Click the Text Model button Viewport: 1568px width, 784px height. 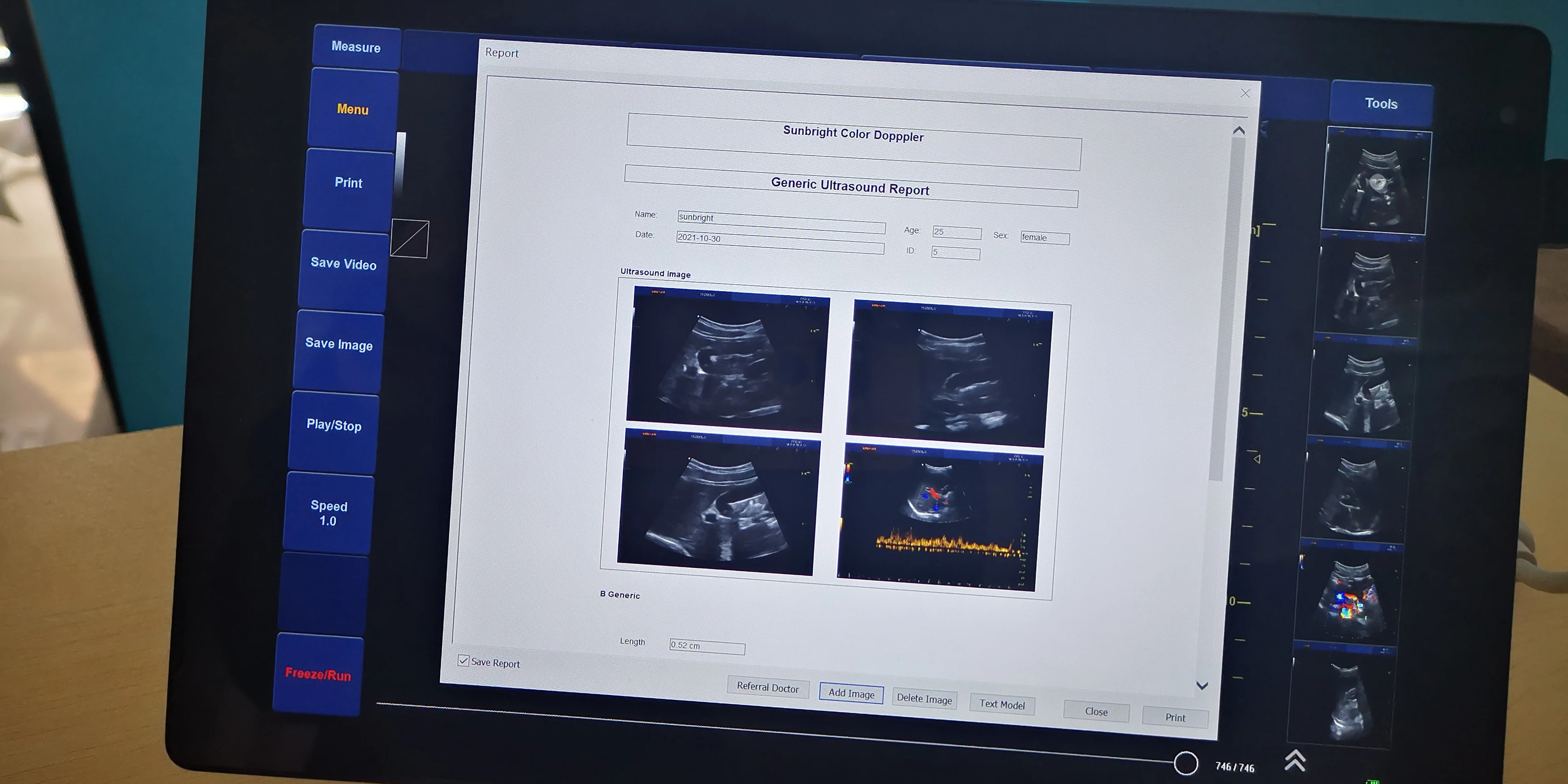[x=1002, y=704]
